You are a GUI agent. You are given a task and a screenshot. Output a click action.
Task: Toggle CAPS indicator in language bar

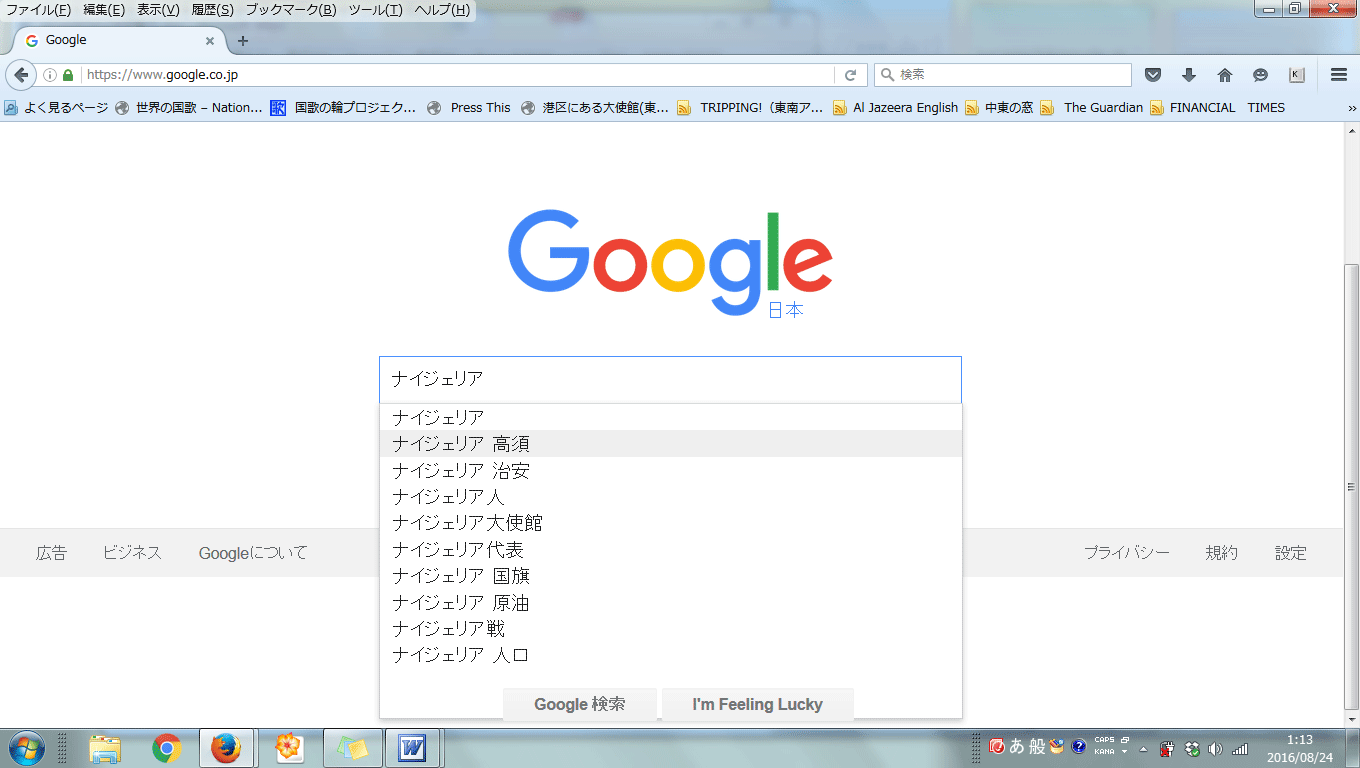(1104, 740)
